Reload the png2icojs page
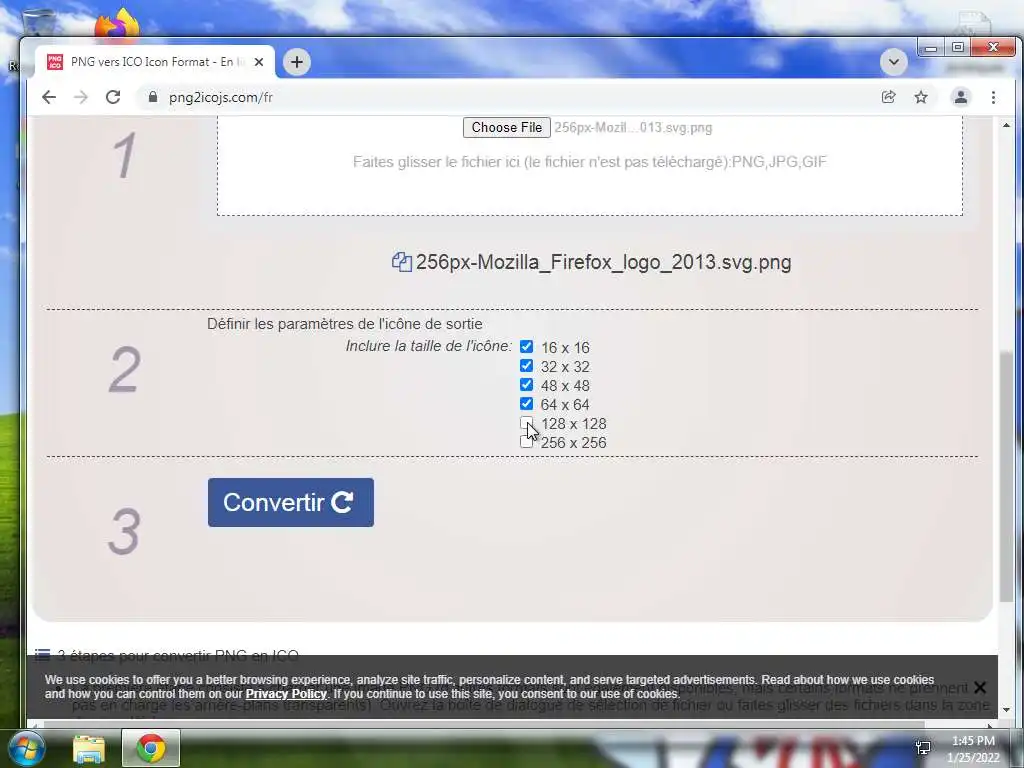The image size is (1024, 768). [113, 97]
